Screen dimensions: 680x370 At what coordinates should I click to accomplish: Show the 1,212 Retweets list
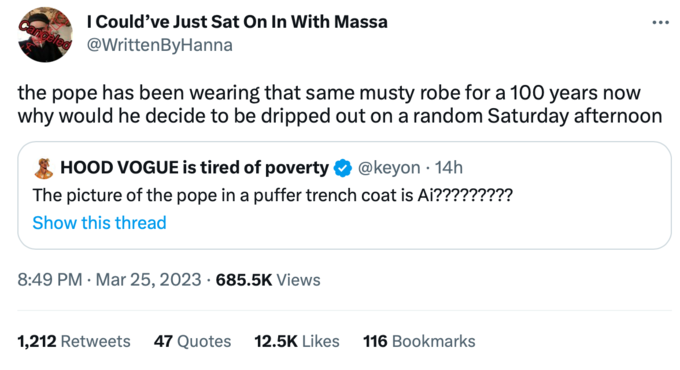[x=74, y=341]
